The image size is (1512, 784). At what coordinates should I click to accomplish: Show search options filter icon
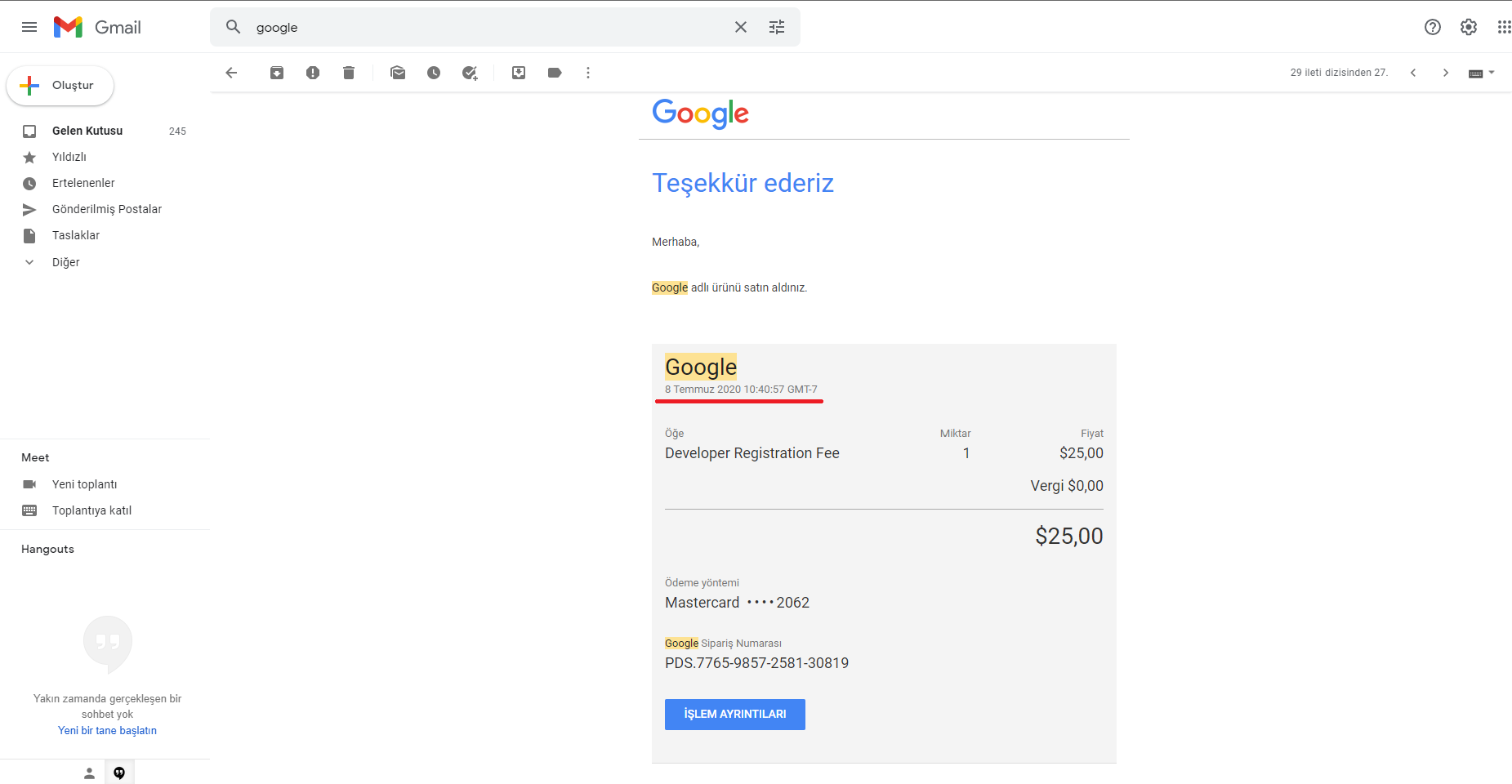(777, 27)
